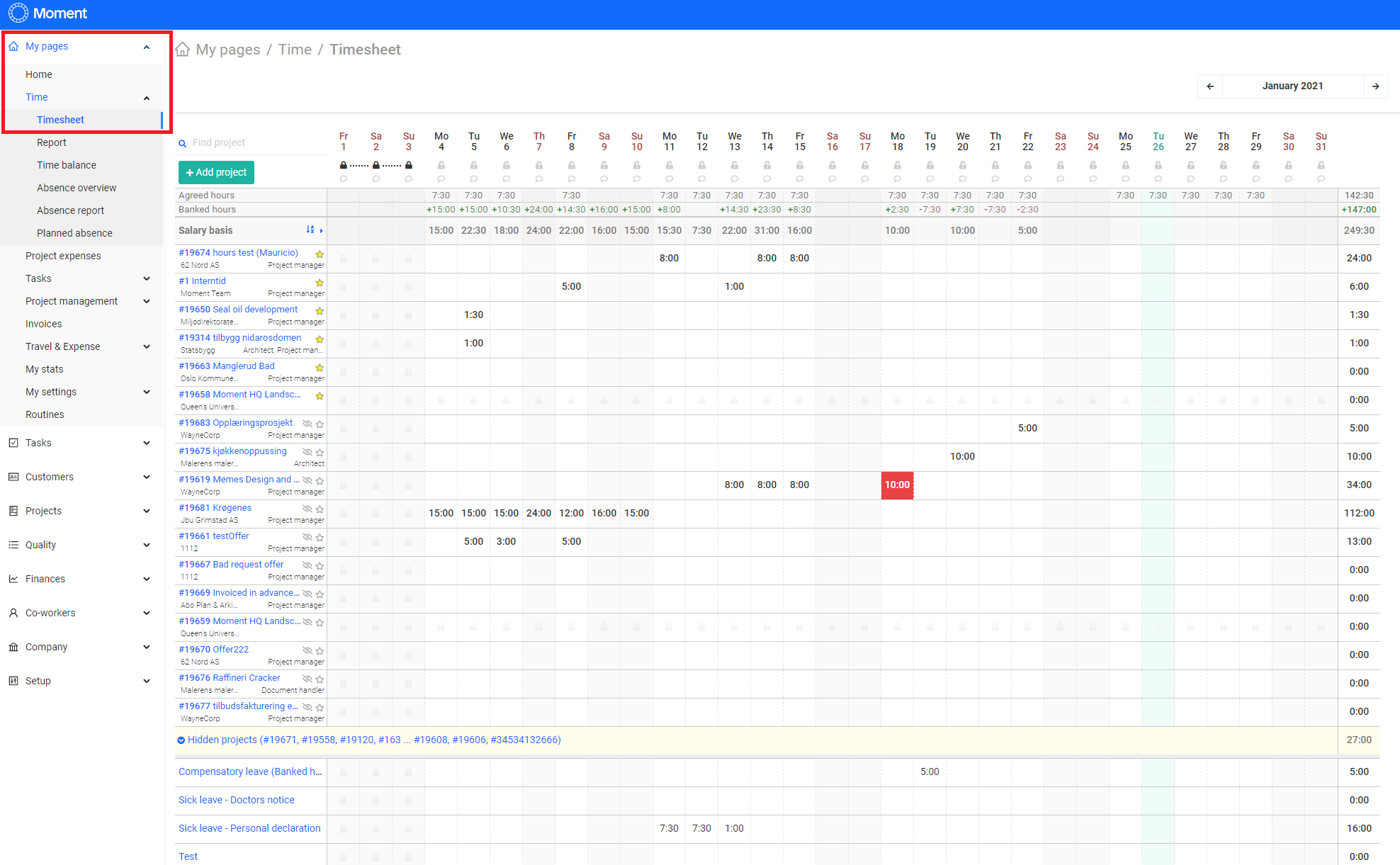Click the lock icon under Friday 1
Screen dimensions: 1400x865
coord(344,165)
